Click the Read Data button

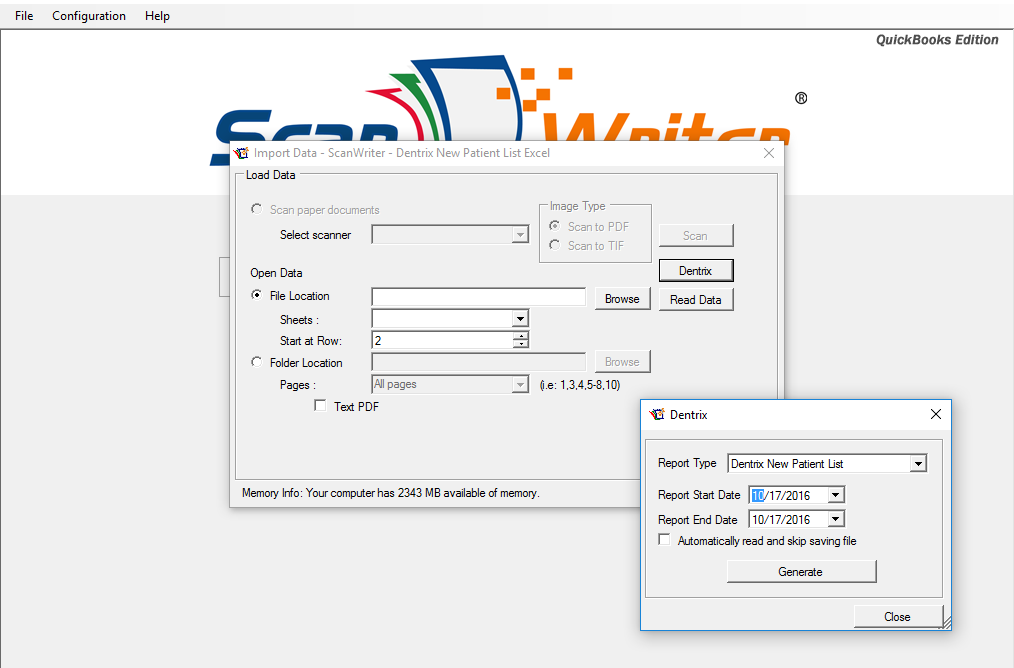tap(696, 299)
